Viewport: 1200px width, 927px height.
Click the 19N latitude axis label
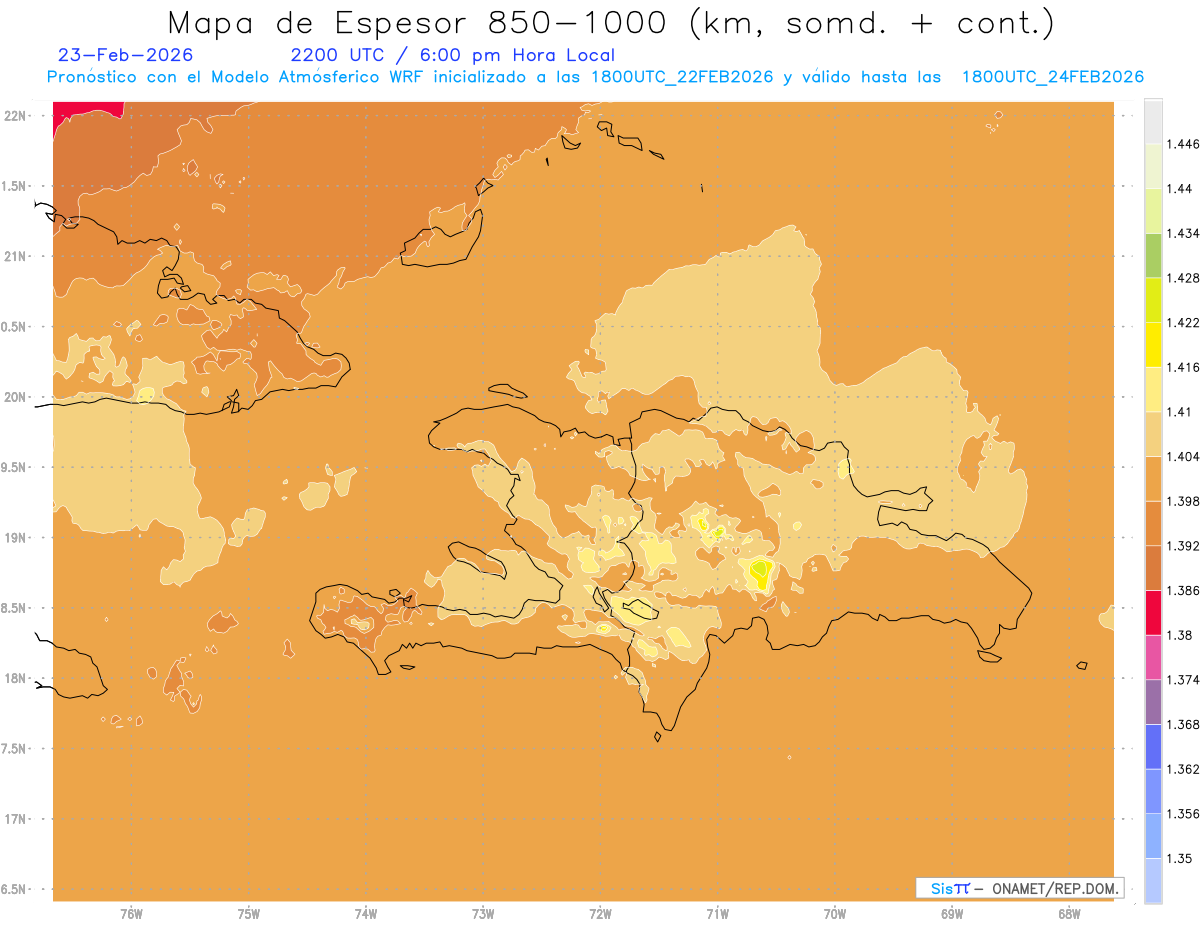click(17, 538)
